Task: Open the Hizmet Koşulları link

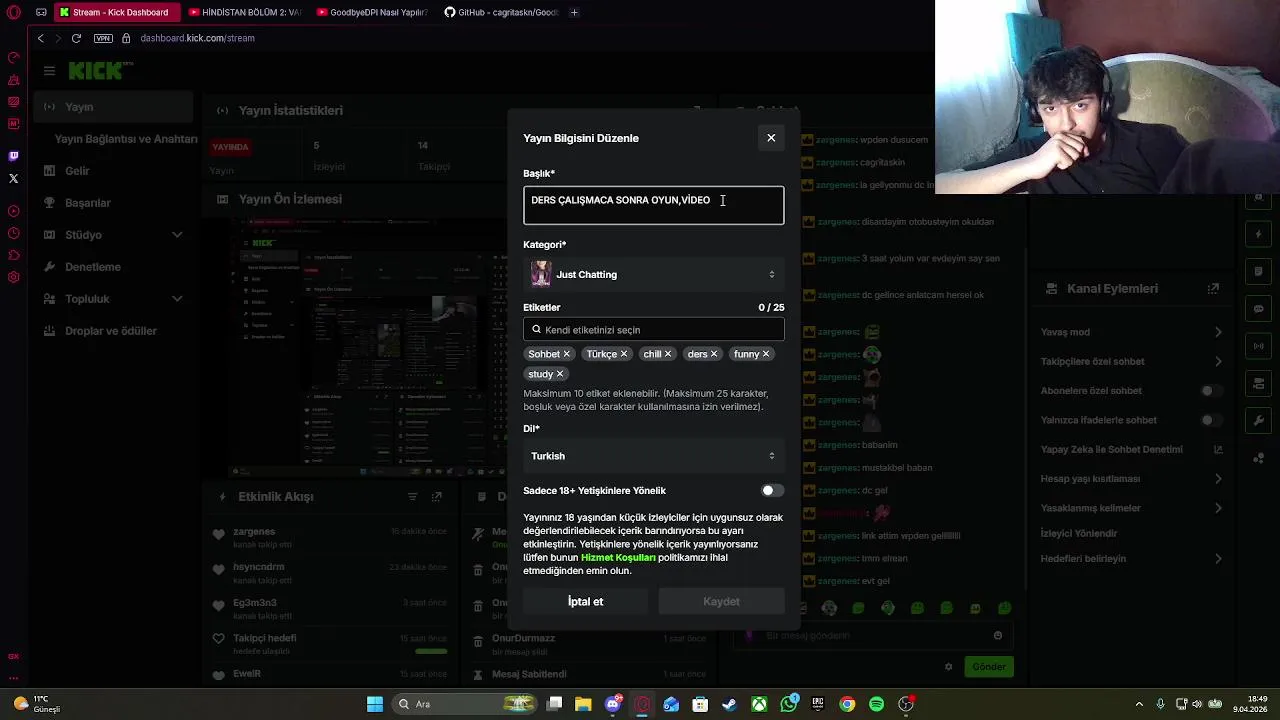Action: click(618, 558)
